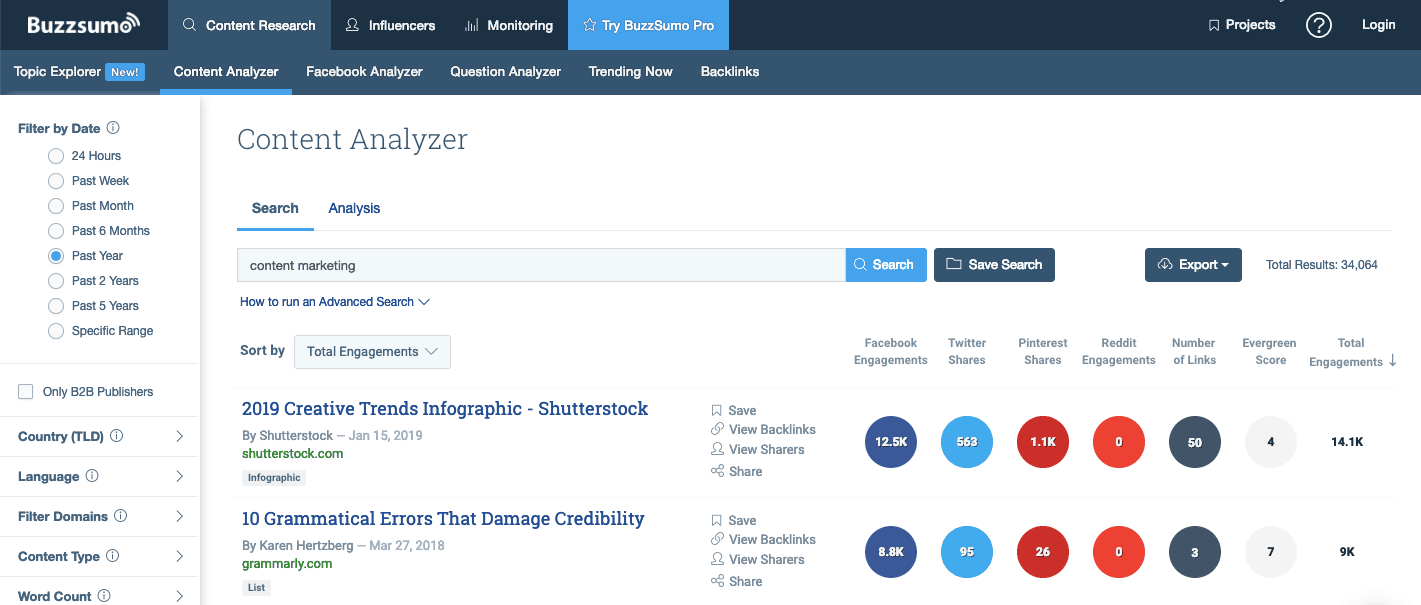Open the Total Engagements sort dropdown
The height and width of the screenshot is (605, 1421).
372,352
